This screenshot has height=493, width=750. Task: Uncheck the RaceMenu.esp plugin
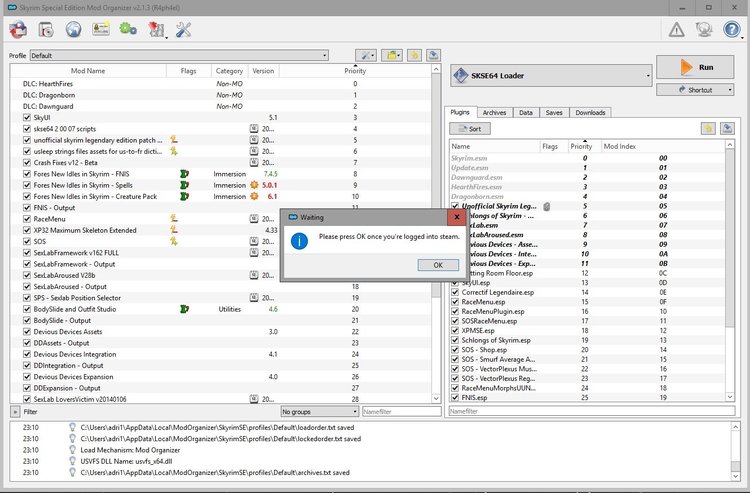[x=455, y=302]
